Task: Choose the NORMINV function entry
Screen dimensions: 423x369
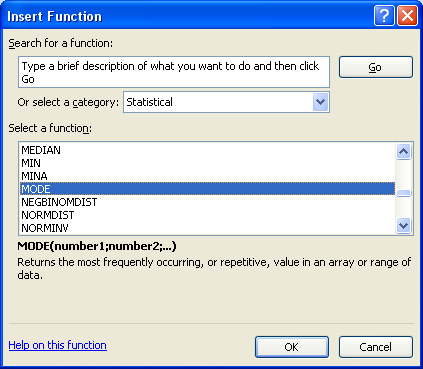Action: pyautogui.click(x=207, y=228)
